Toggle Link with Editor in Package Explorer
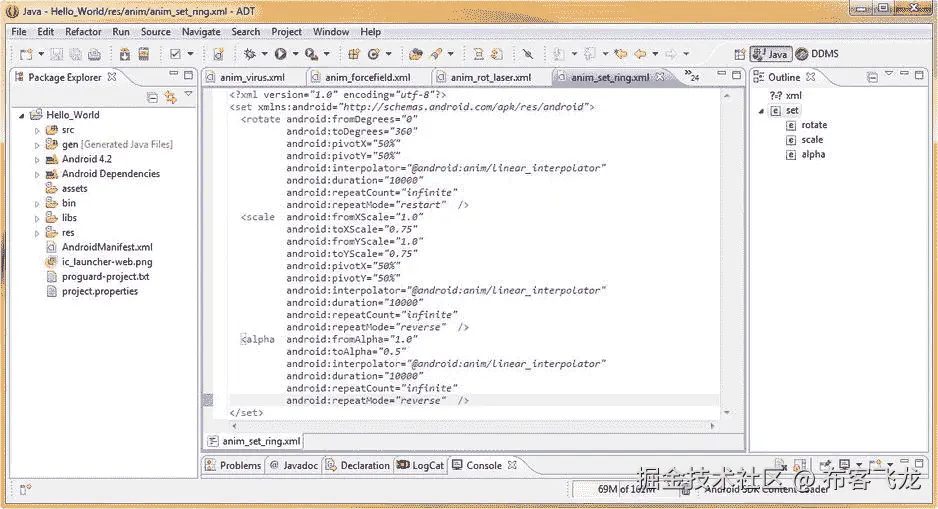This screenshot has height=509, width=938. click(x=171, y=97)
